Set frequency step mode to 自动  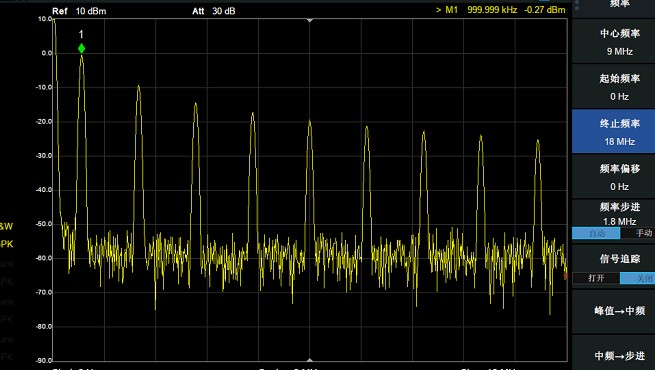click(596, 233)
